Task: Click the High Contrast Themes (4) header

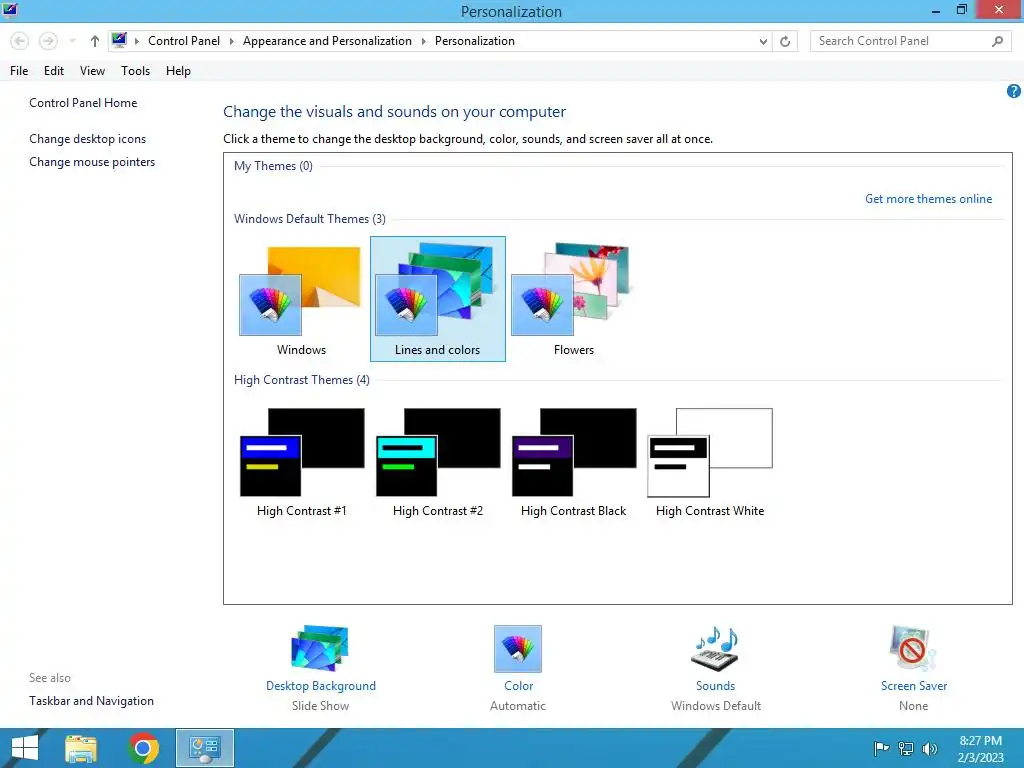Action: (x=302, y=379)
